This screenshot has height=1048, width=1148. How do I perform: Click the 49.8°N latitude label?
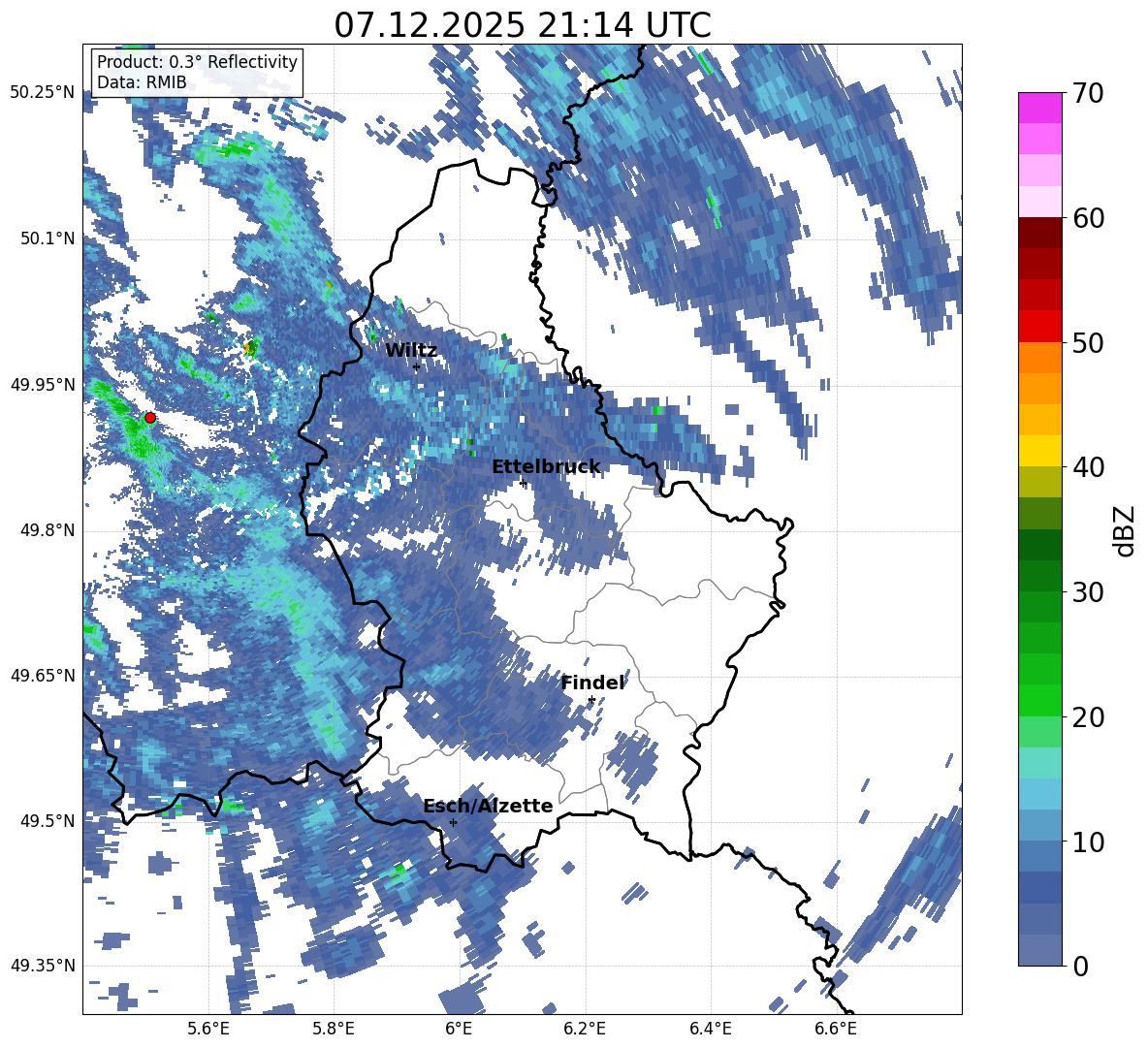tap(47, 530)
